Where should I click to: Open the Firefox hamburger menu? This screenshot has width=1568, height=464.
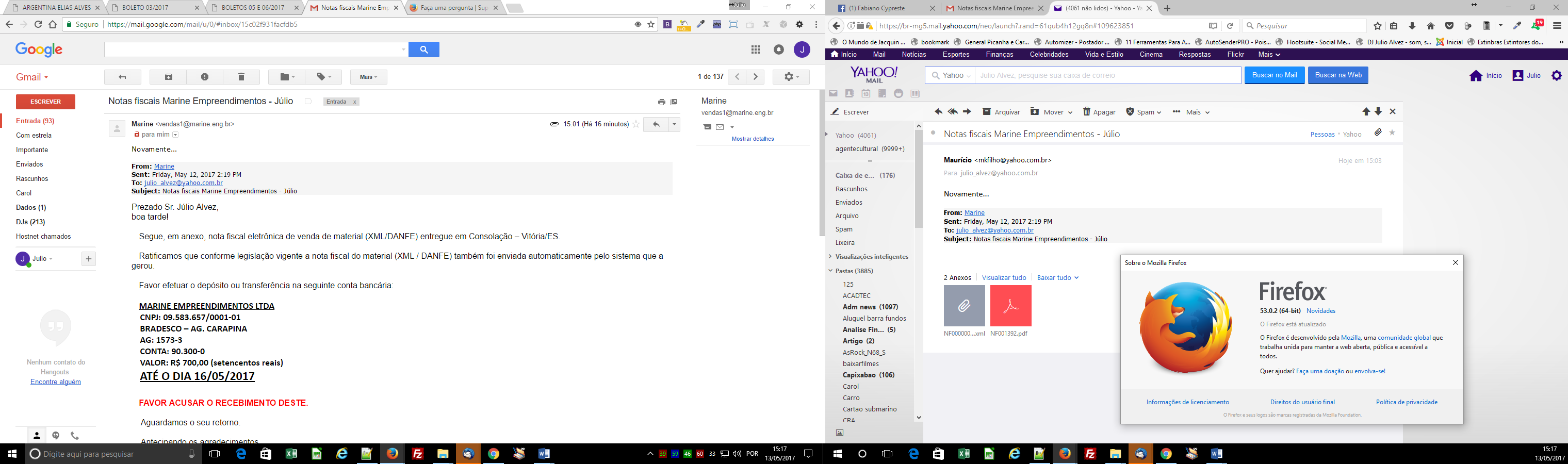coord(1557,26)
